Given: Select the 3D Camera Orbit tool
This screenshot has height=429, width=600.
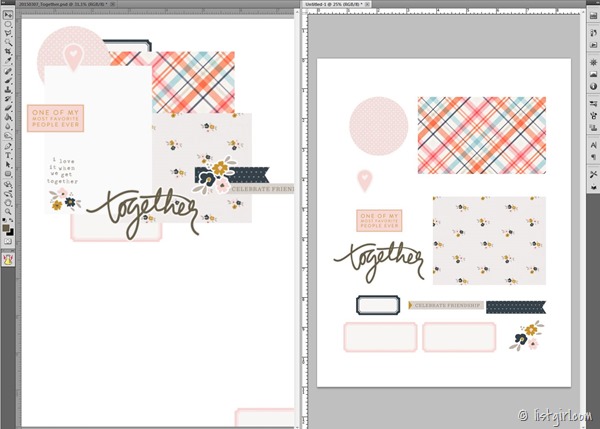Looking at the screenshot, I should pos(8,193).
